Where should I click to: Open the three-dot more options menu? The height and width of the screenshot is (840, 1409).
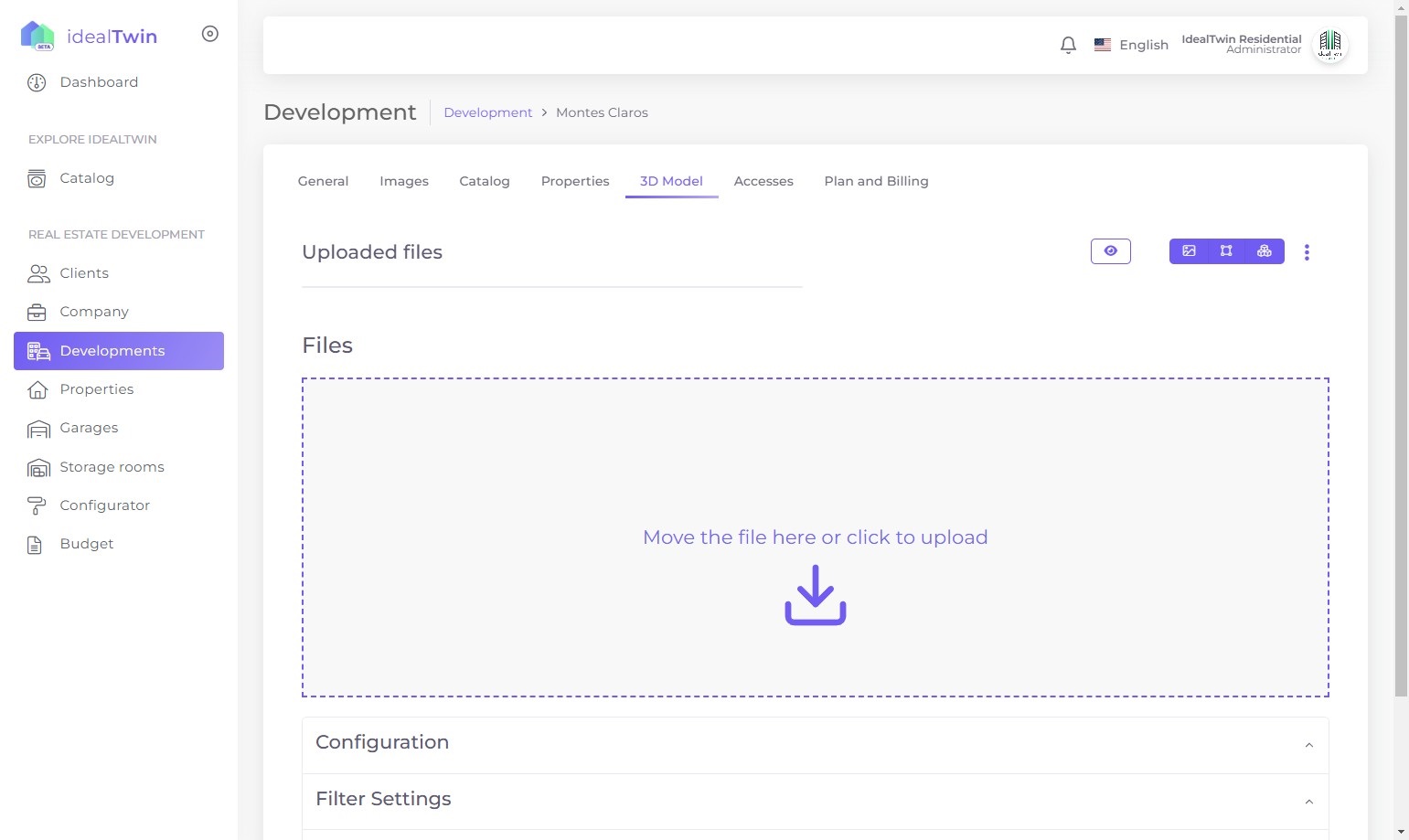(1307, 252)
